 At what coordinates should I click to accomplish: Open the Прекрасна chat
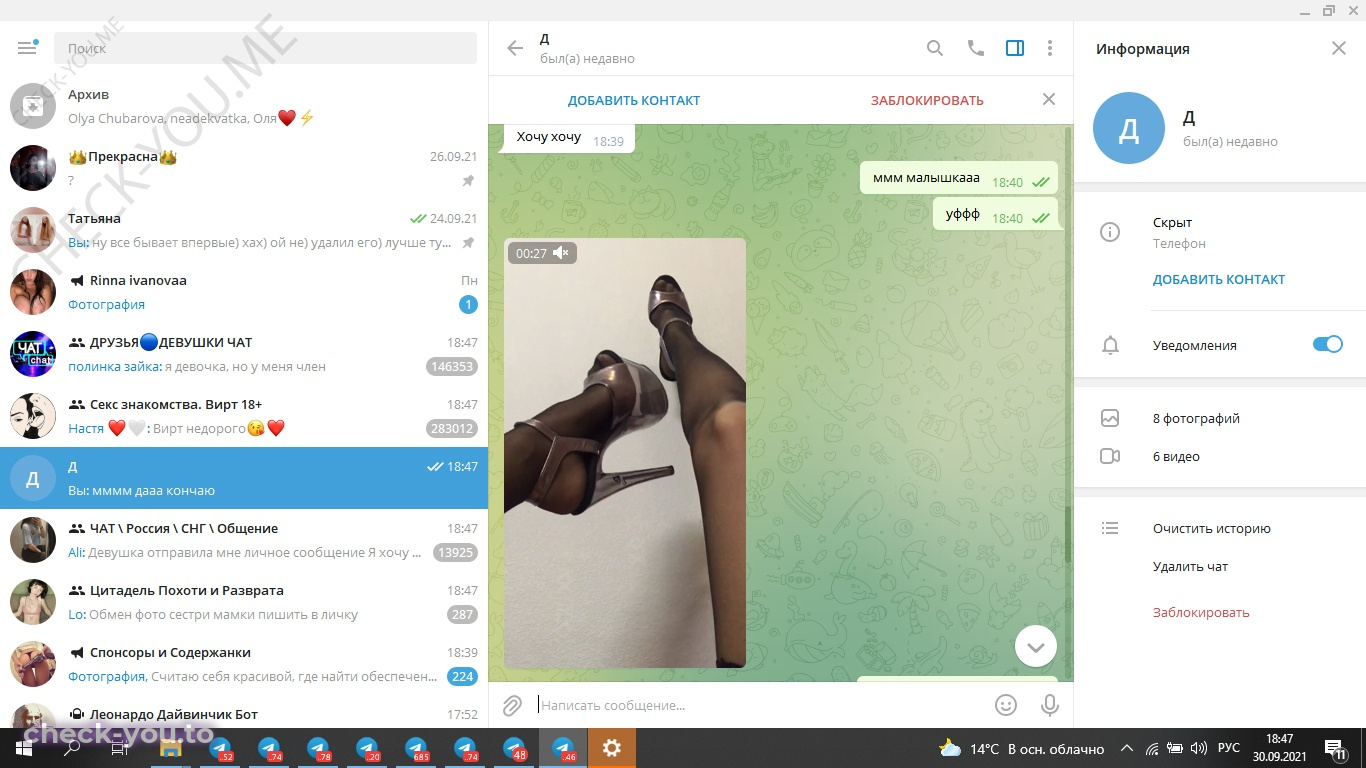(x=244, y=168)
